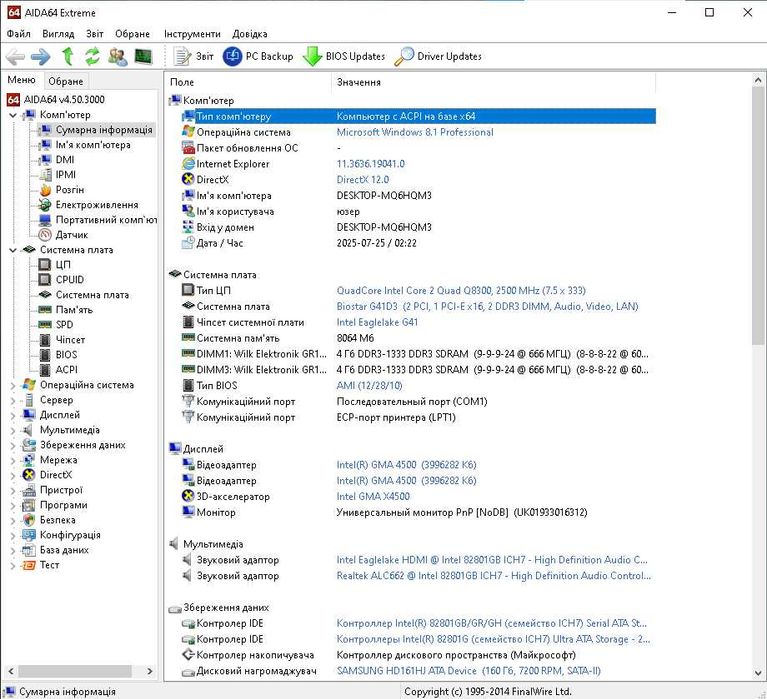Select BIOS in the tree

tap(58, 355)
